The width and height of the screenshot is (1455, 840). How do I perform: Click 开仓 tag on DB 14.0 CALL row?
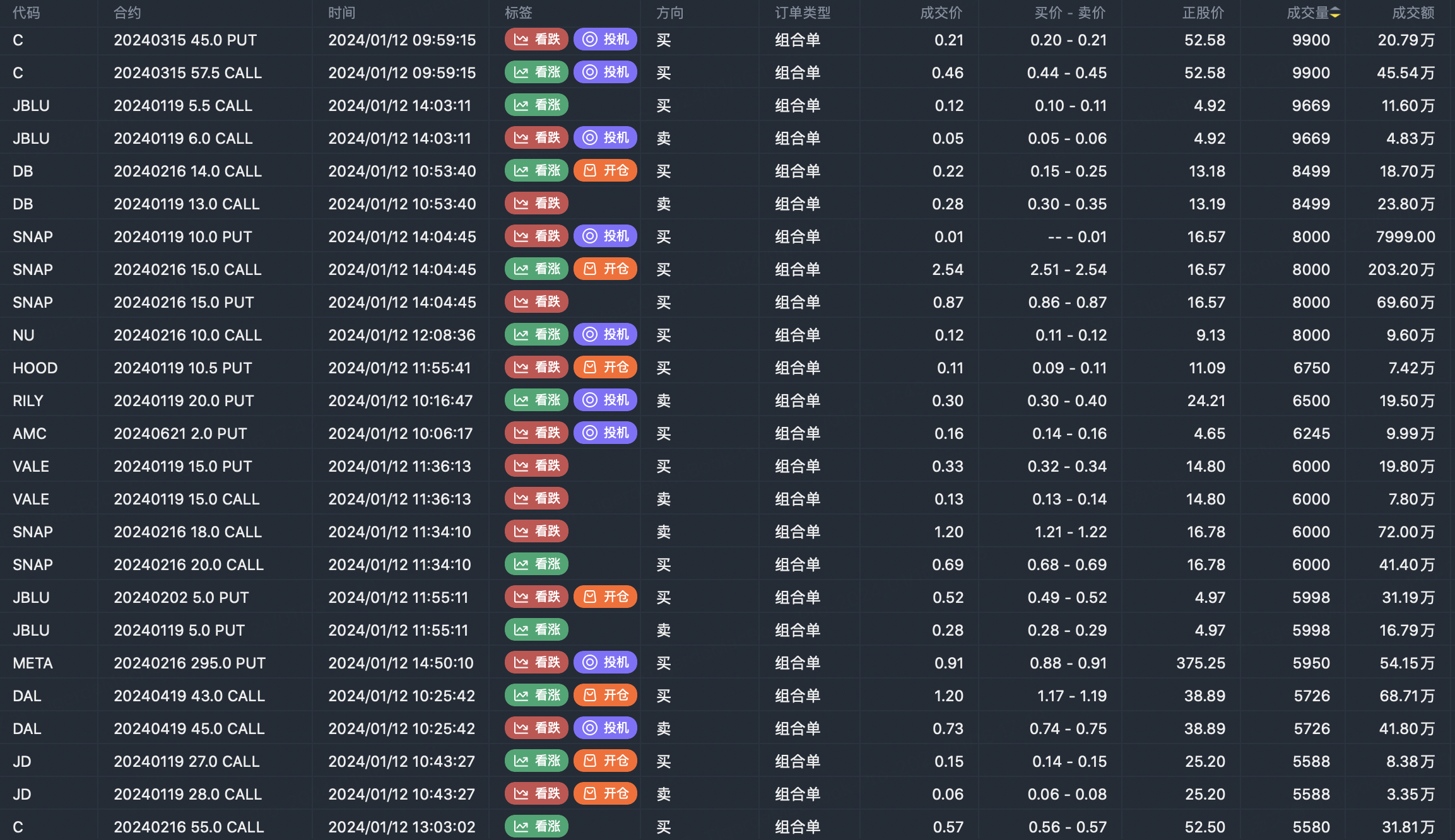605,171
